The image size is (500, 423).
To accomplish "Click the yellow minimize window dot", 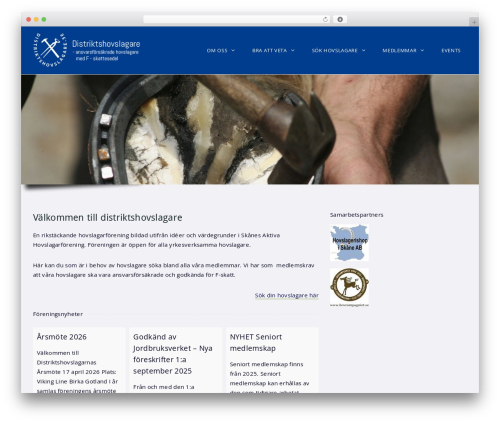I will (x=36, y=19).
